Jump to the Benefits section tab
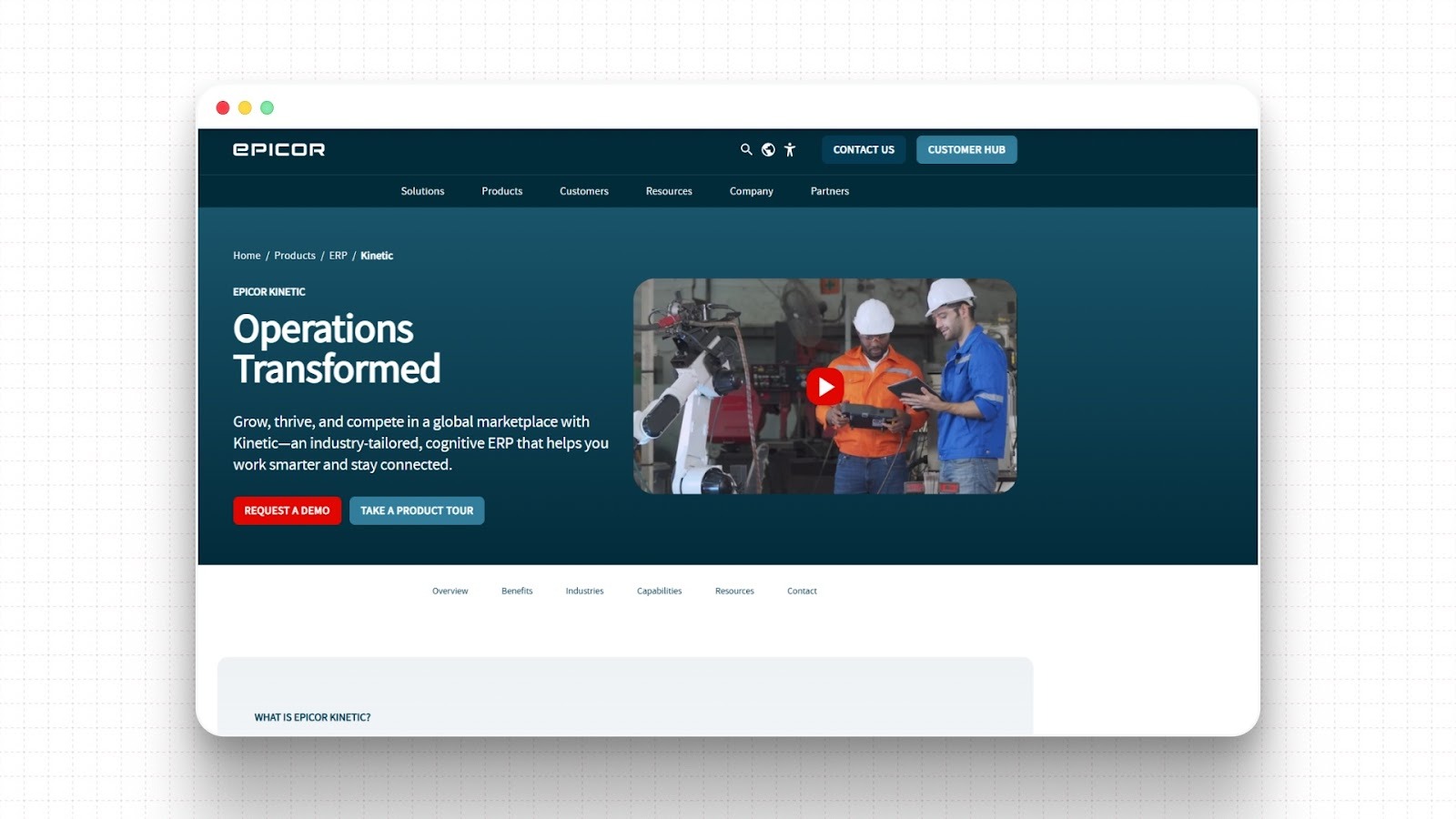 pos(517,591)
